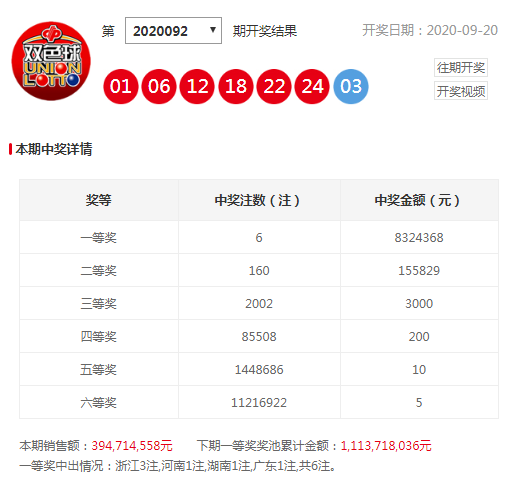506x489 pixels.
Task: Select the 五等奖 row label
Action: pyautogui.click(x=98, y=370)
